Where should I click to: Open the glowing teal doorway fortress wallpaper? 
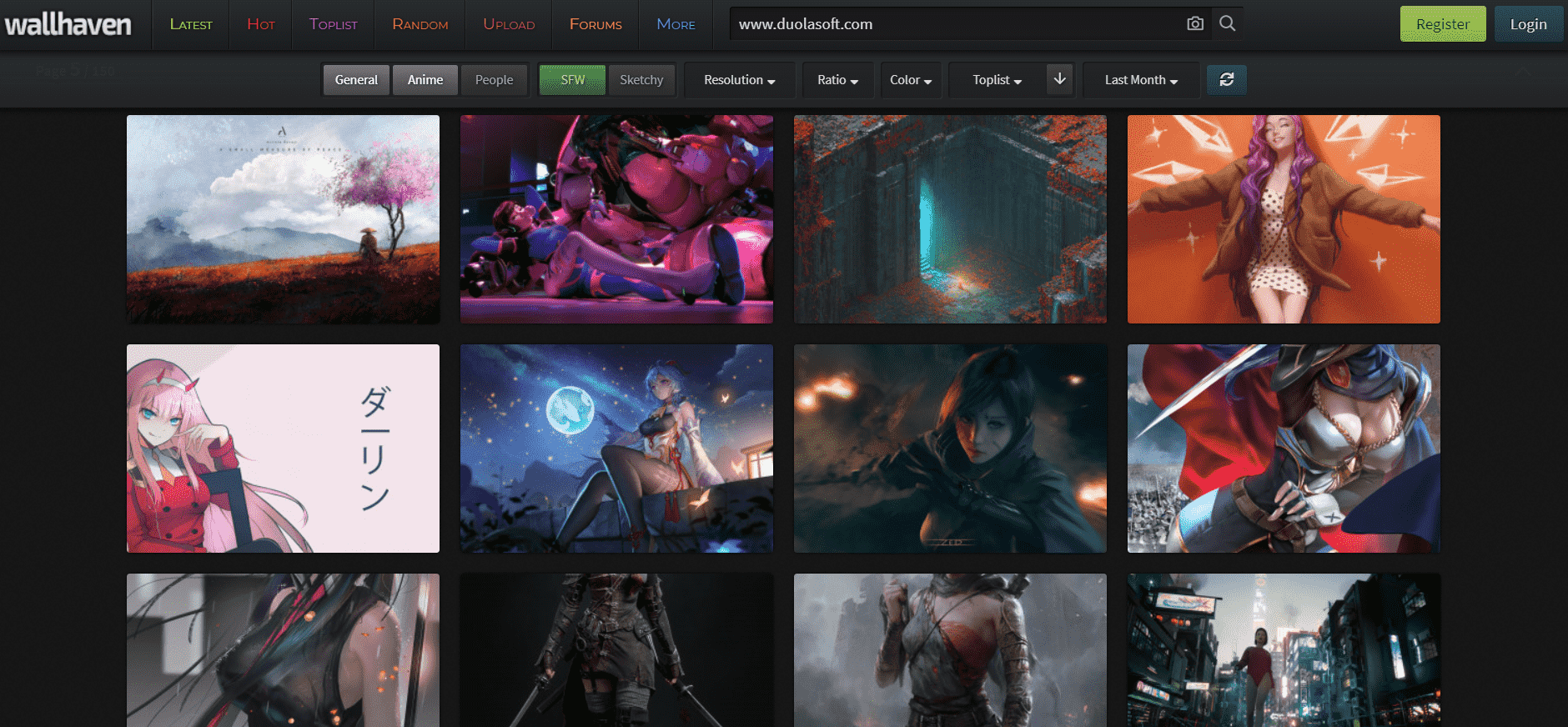point(950,219)
